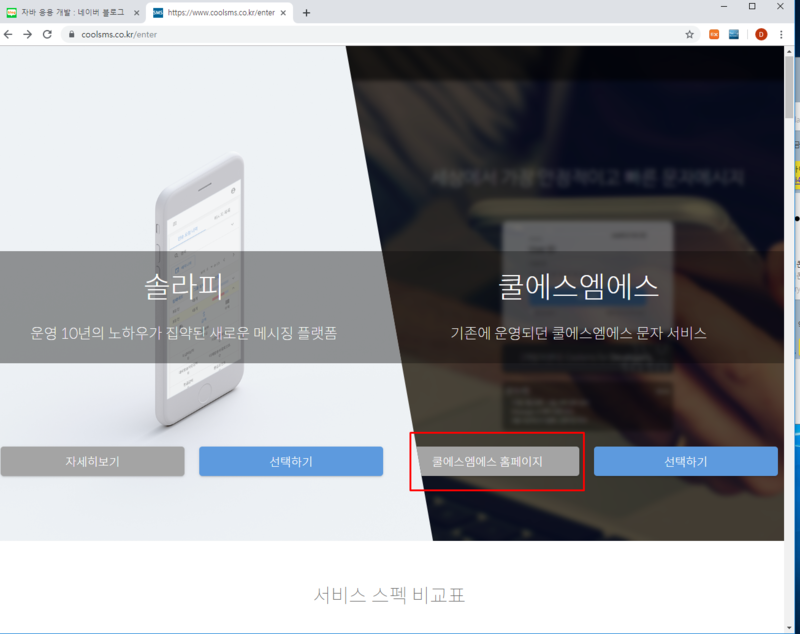800x634 pixels.
Task: Click the page scrollbar down arrow
Action: (x=789, y=627)
